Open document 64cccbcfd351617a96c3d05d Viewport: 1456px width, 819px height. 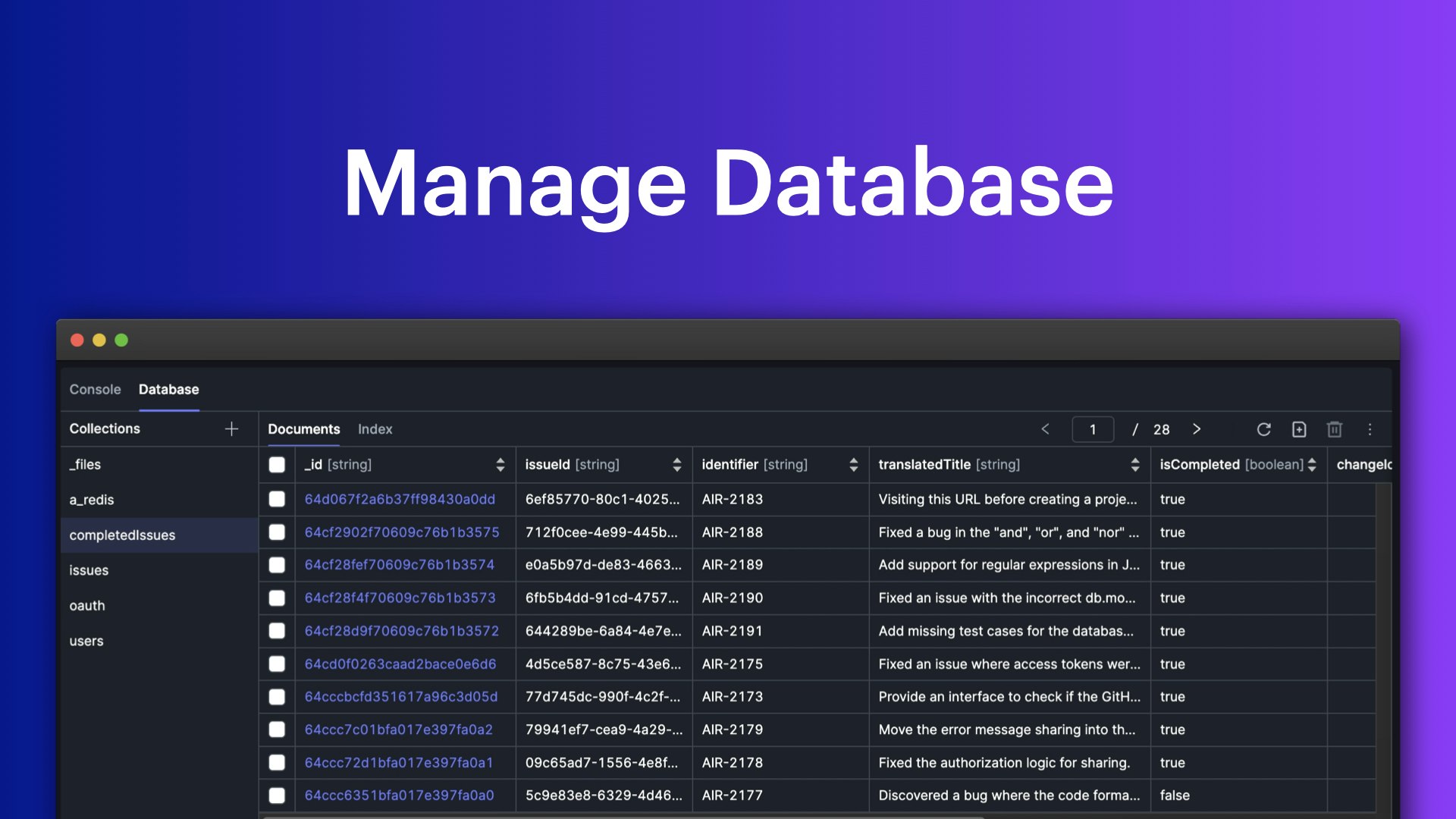(401, 697)
